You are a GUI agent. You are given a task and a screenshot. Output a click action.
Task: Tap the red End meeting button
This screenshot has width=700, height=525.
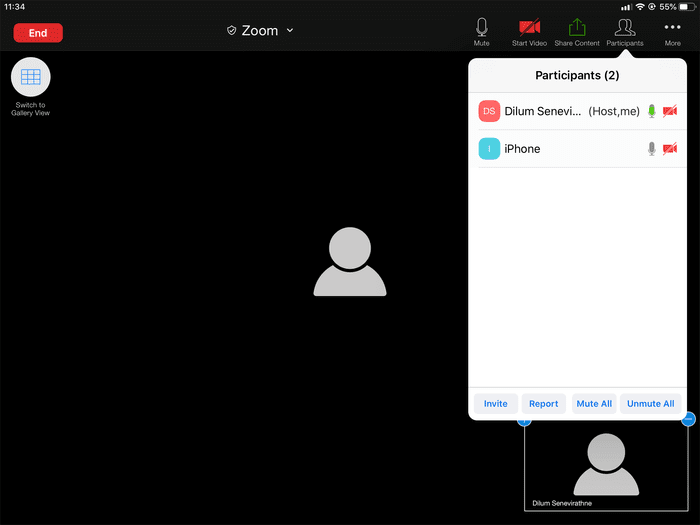pyautogui.click(x=38, y=33)
